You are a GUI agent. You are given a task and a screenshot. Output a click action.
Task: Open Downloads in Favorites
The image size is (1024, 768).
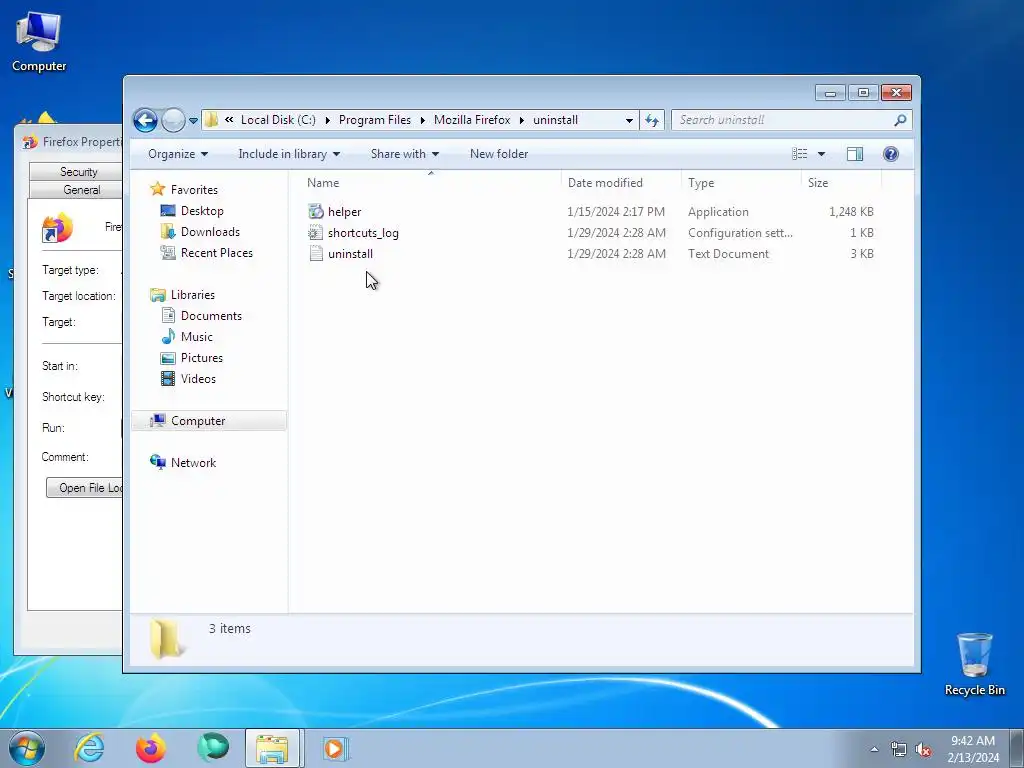pos(210,232)
